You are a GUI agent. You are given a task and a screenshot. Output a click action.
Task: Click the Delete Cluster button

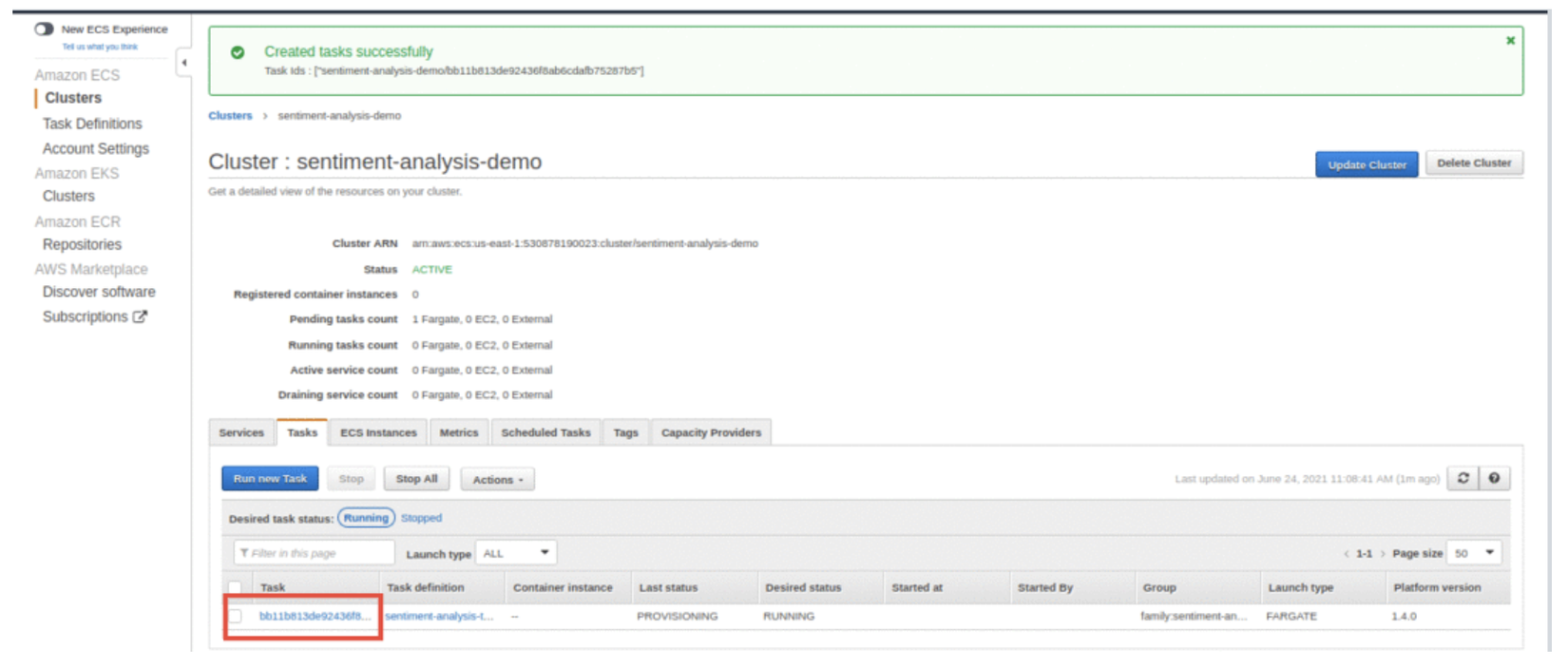coord(1474,163)
